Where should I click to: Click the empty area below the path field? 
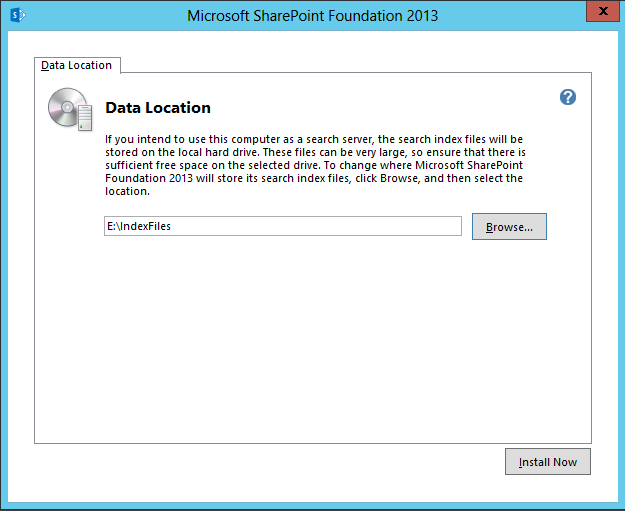click(312, 339)
